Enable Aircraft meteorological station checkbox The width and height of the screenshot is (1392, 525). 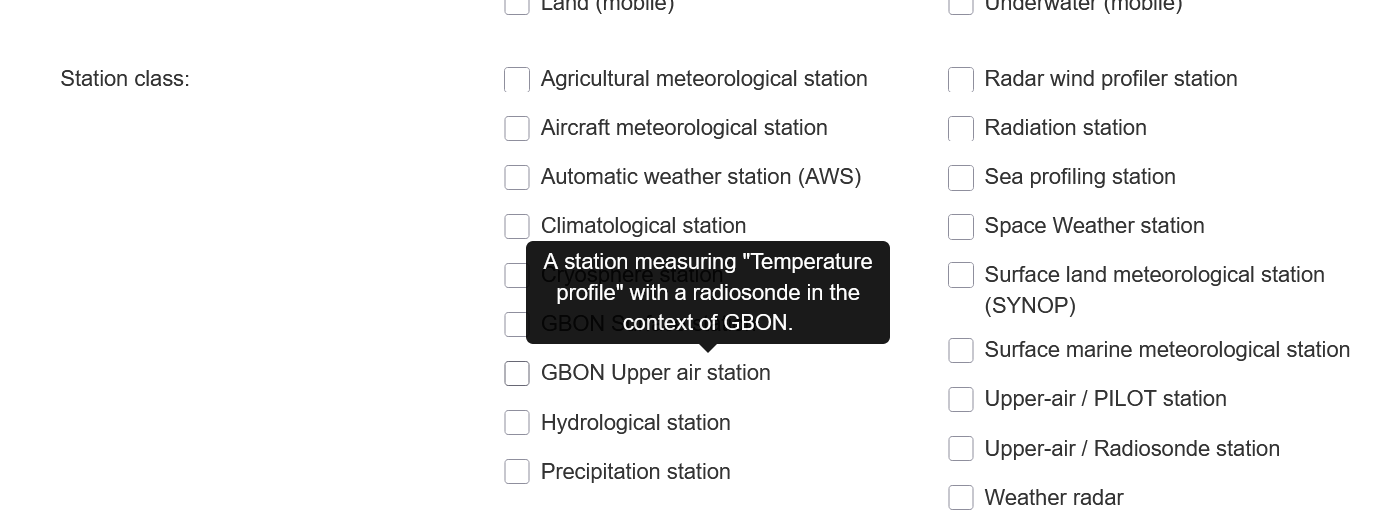[x=517, y=128]
